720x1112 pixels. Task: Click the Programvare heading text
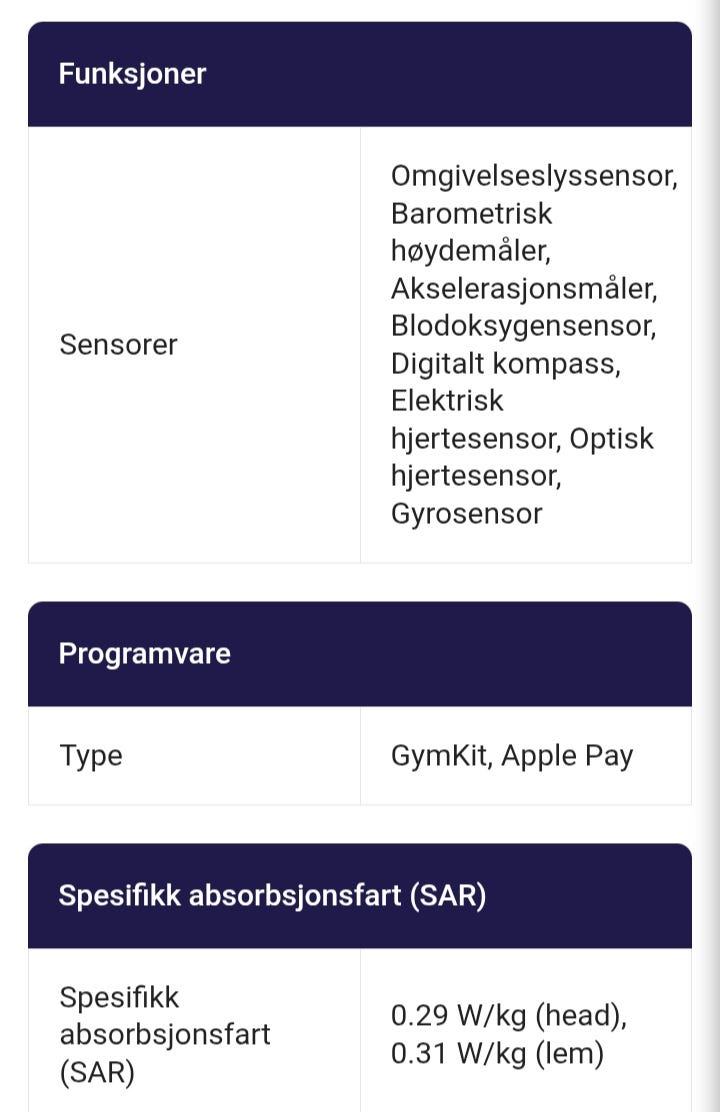(145, 654)
